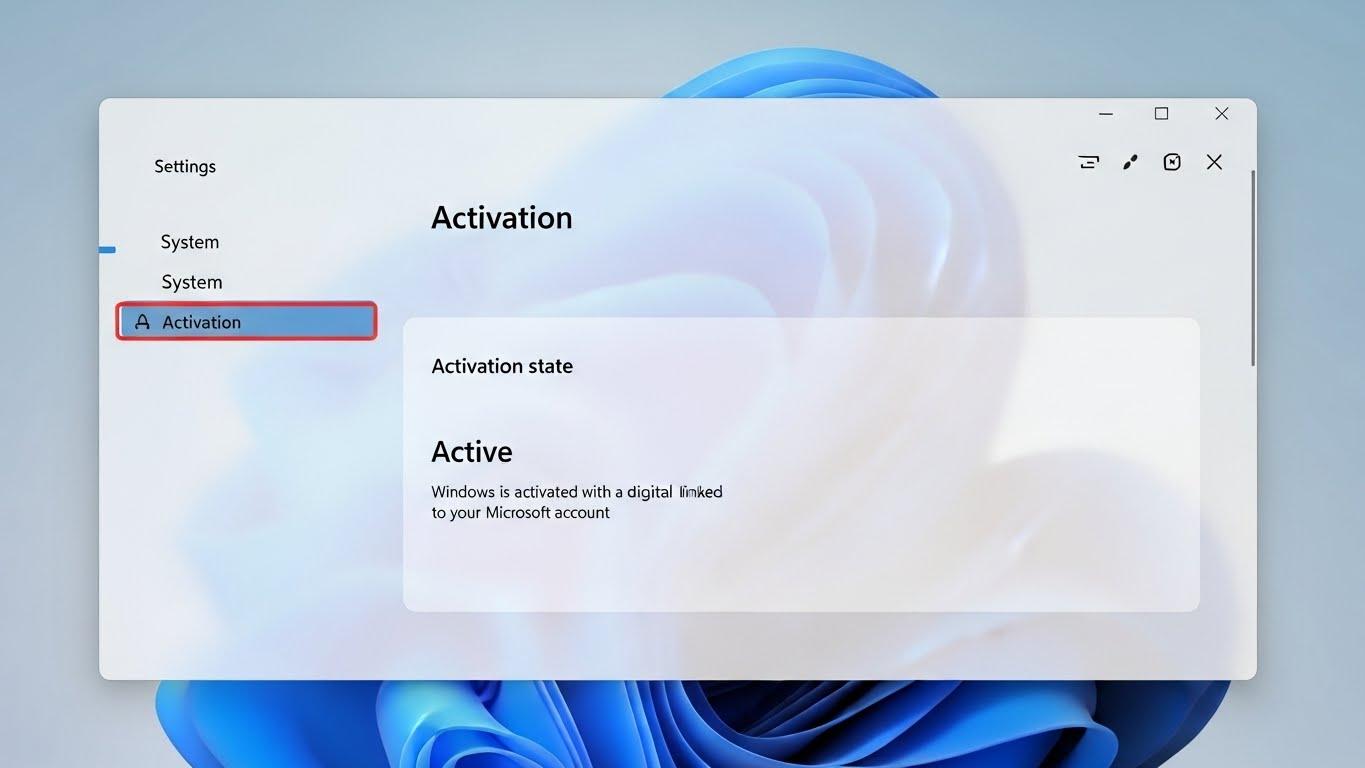Open the System page from the sidebar
The image size is (1365, 768).
click(x=191, y=281)
